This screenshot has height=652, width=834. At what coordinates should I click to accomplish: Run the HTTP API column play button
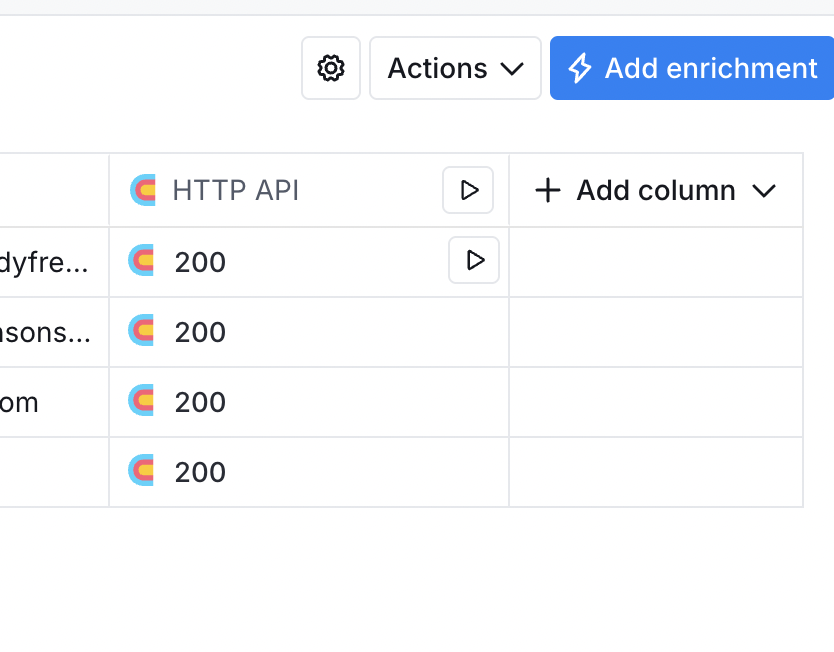468,190
